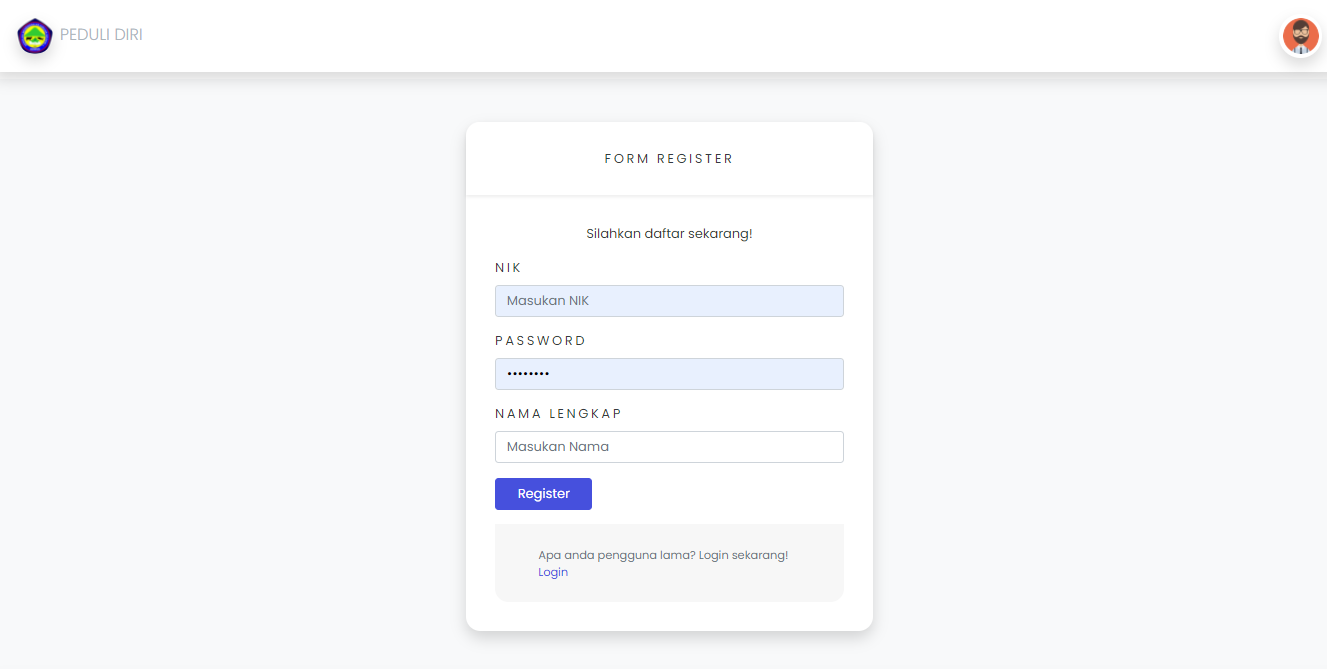
Task: Click the Masukan Nama input field
Action: click(668, 446)
